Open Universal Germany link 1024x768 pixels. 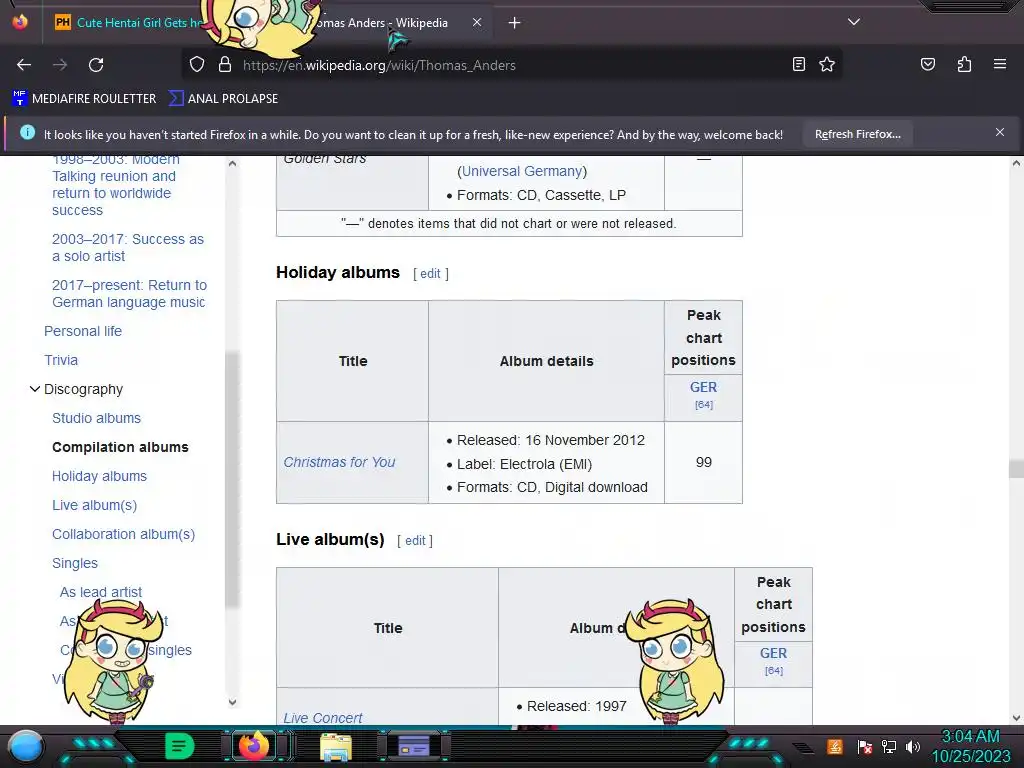click(x=522, y=171)
